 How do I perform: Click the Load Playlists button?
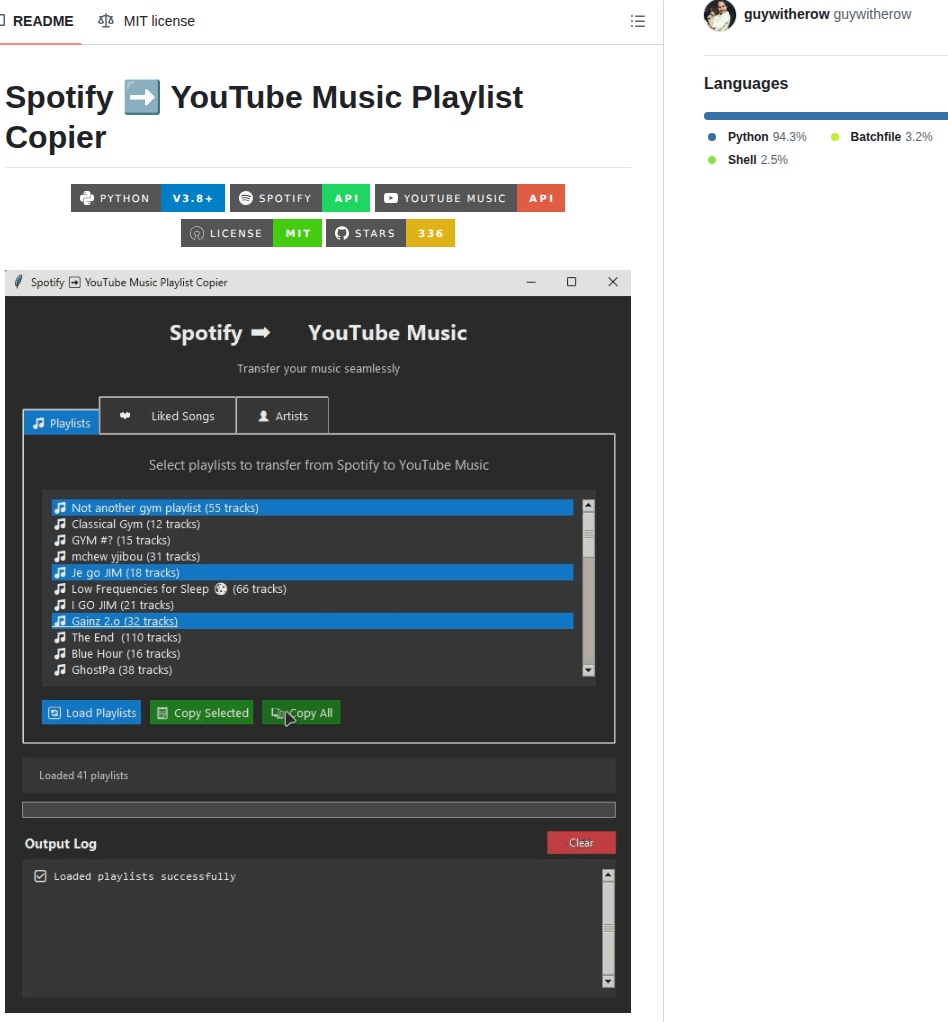pyautogui.click(x=91, y=712)
